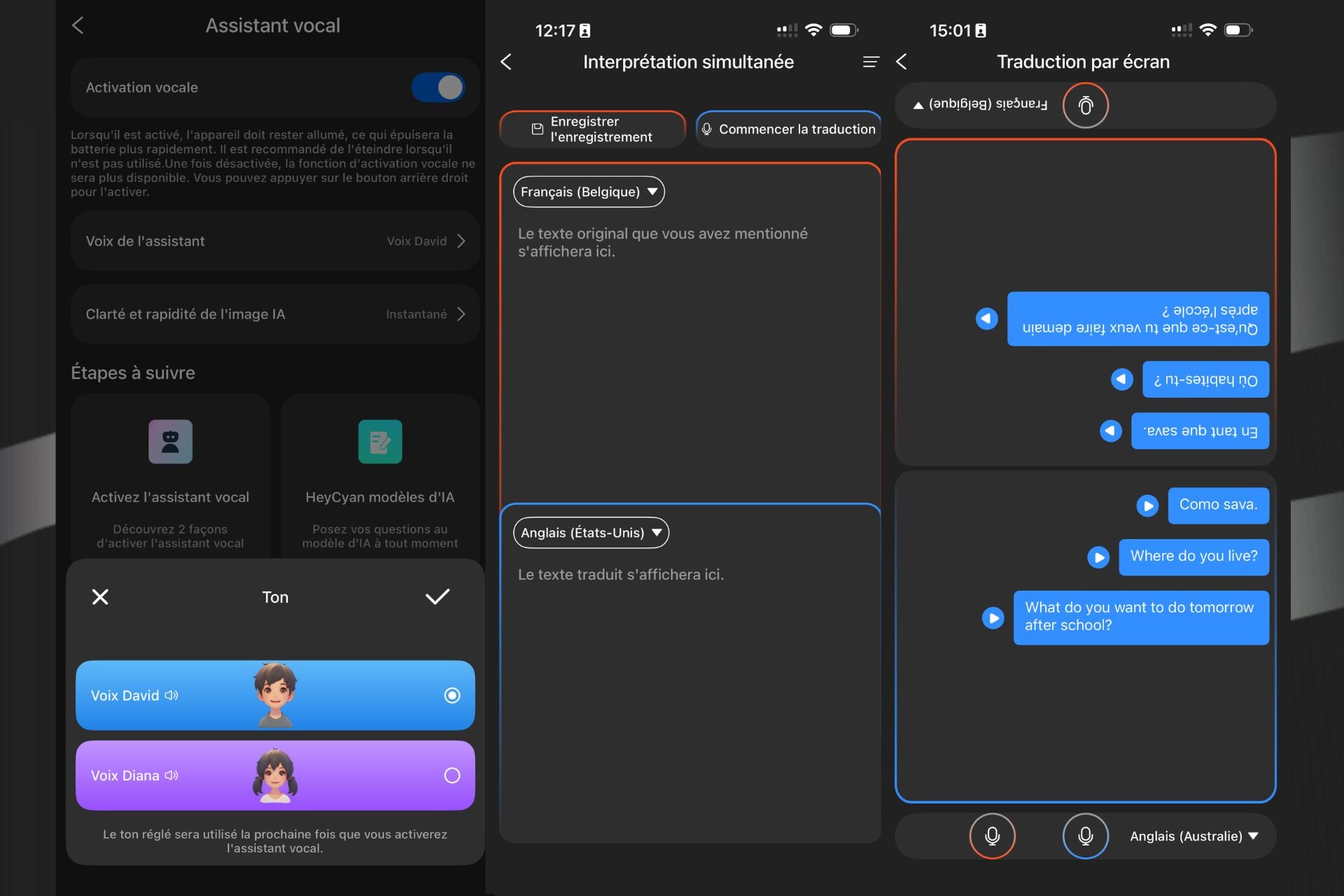Play audio for 'Como sava.' message

pos(1147,505)
